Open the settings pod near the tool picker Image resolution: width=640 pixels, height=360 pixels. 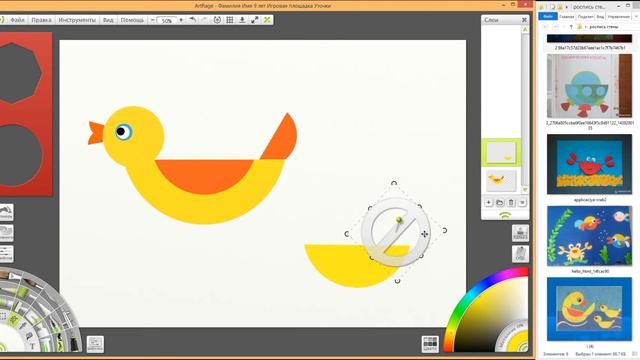coord(95,344)
